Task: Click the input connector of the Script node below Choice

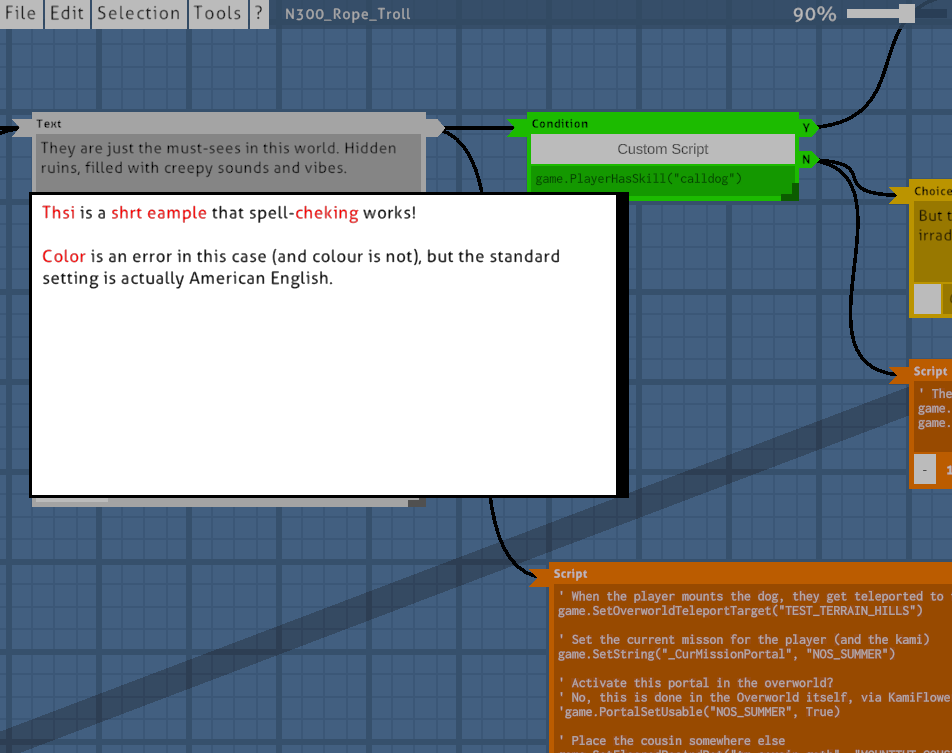Action: pos(900,375)
